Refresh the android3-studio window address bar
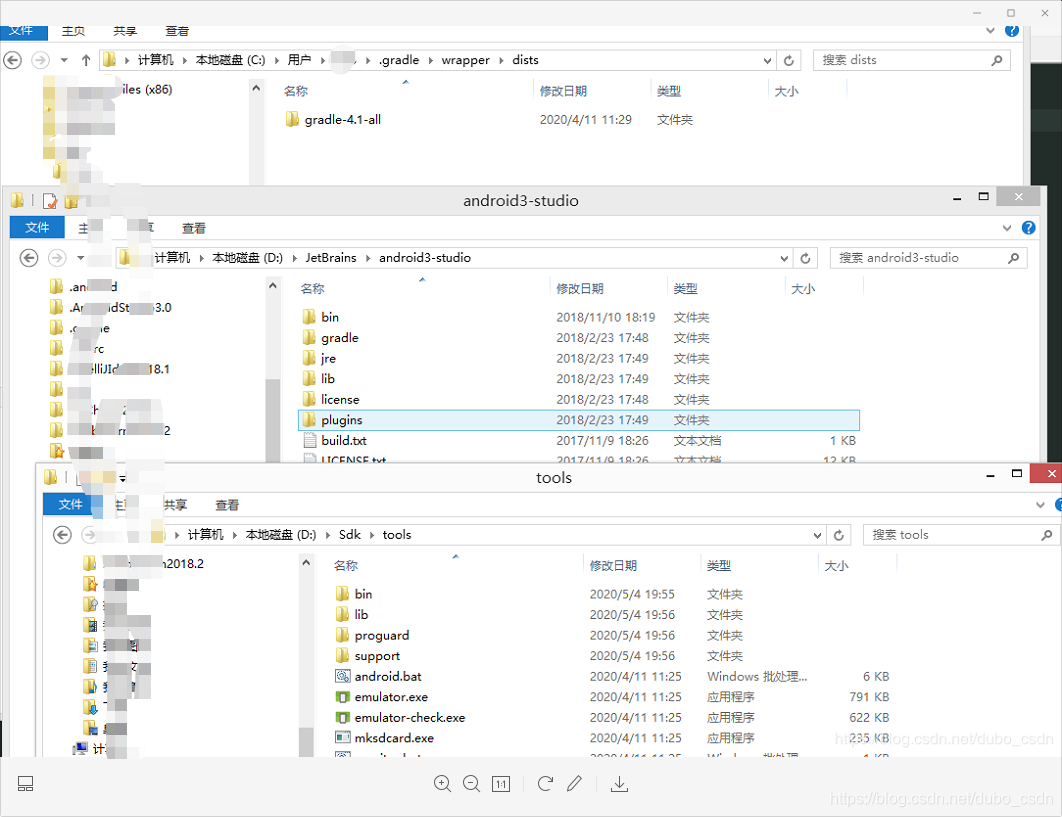The height and width of the screenshot is (817, 1062). click(805, 258)
